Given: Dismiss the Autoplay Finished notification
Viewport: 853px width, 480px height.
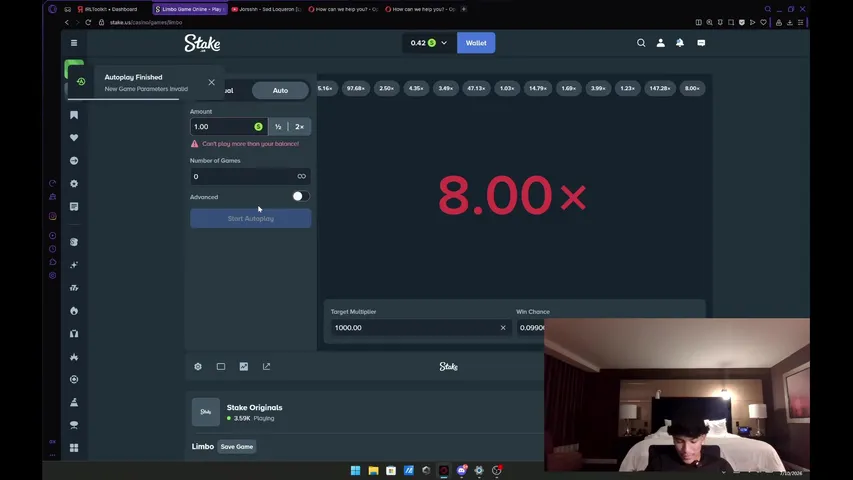Looking at the screenshot, I should [212, 82].
